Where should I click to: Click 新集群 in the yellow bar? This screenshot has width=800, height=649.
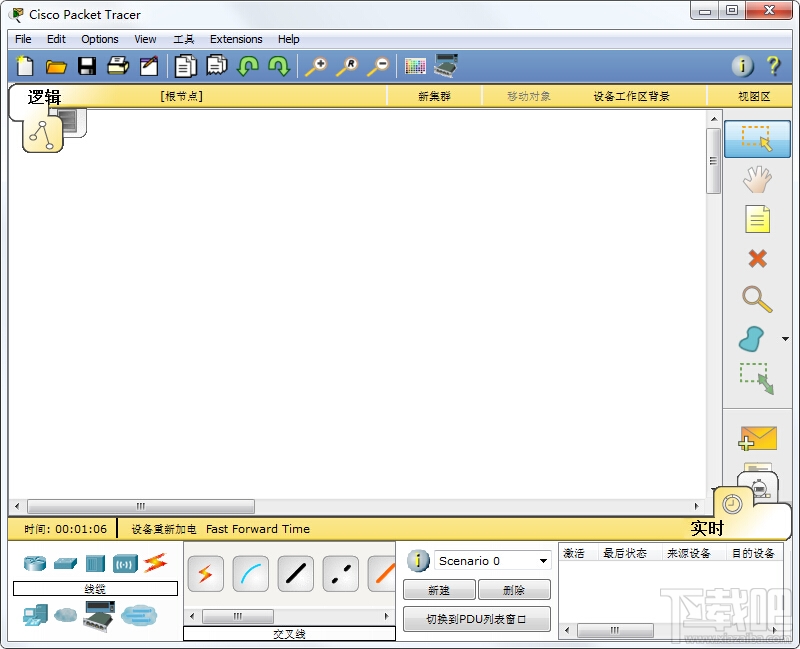point(434,96)
